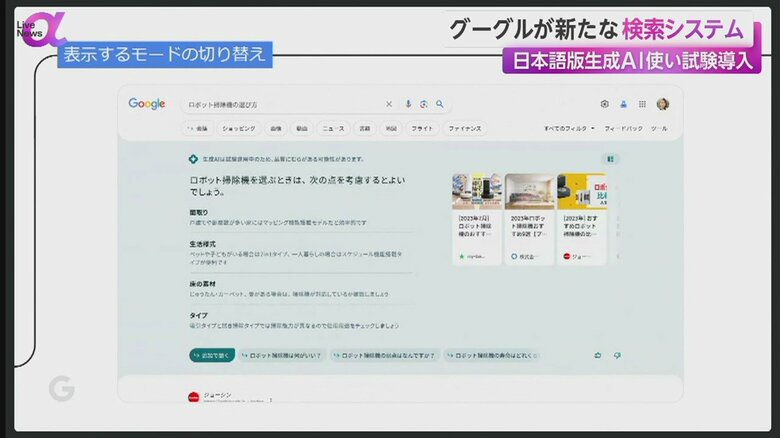
Task: Select the 画像 images filter chip
Action: (276, 128)
